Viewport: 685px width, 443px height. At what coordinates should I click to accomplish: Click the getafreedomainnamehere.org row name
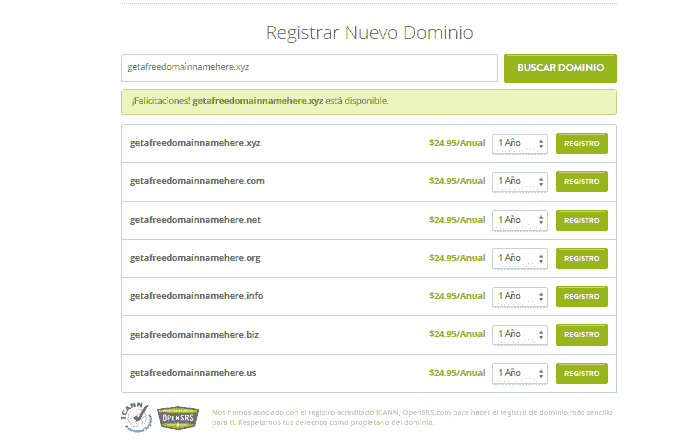(195, 258)
